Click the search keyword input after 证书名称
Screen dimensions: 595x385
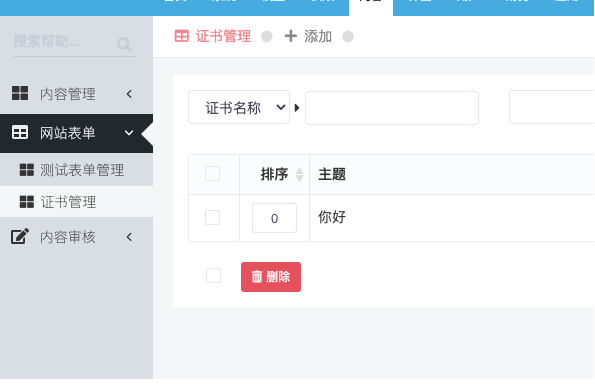tap(392, 108)
